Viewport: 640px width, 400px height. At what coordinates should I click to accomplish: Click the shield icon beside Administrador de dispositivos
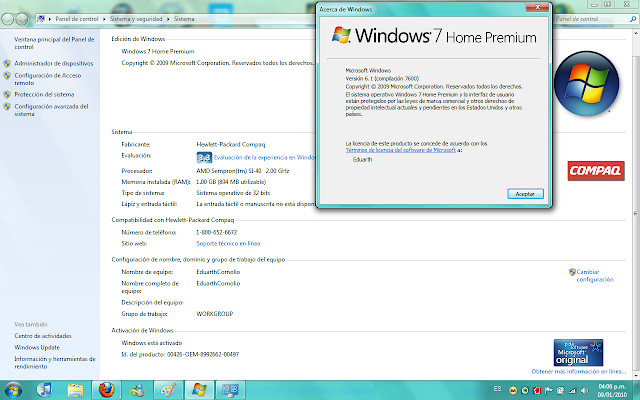point(7,63)
